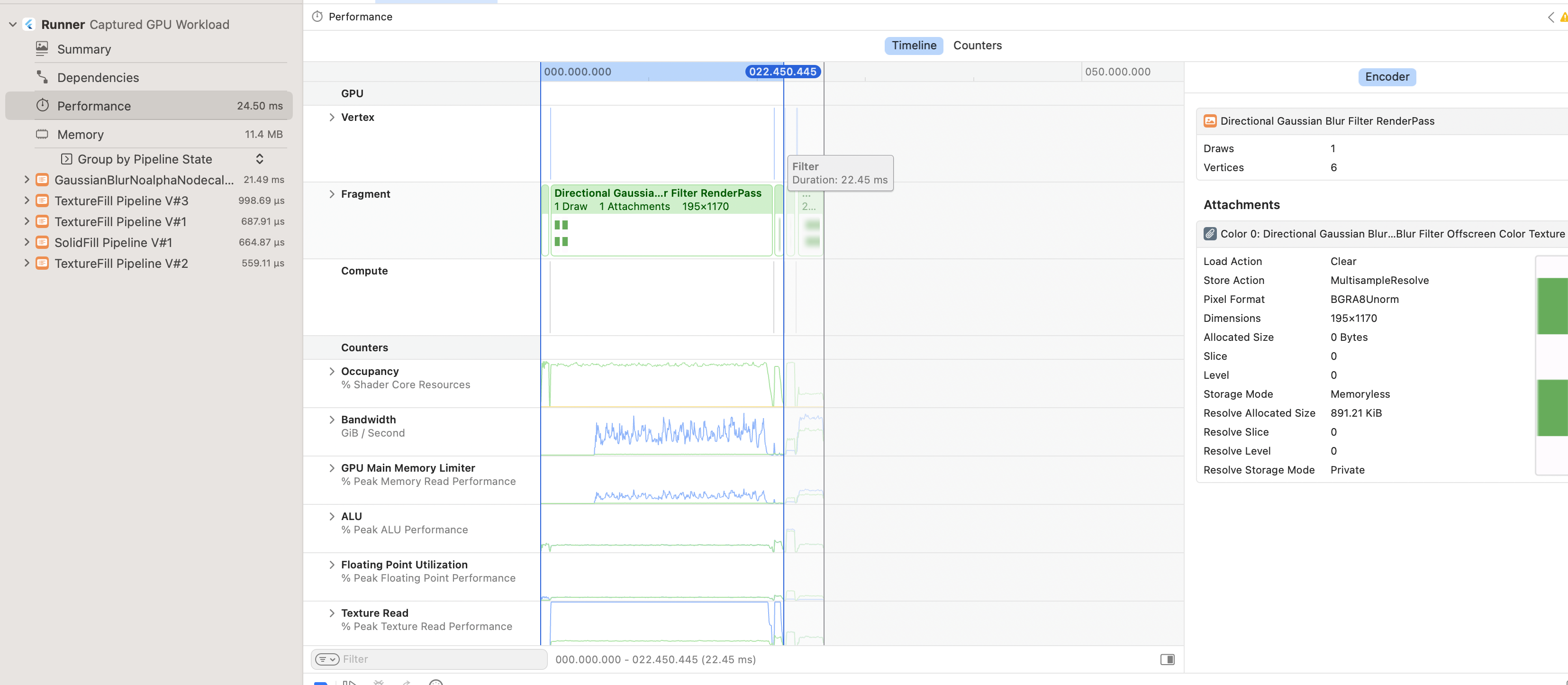Image resolution: width=1568 pixels, height=685 pixels.
Task: Switch to the Counters tab
Action: (x=977, y=45)
